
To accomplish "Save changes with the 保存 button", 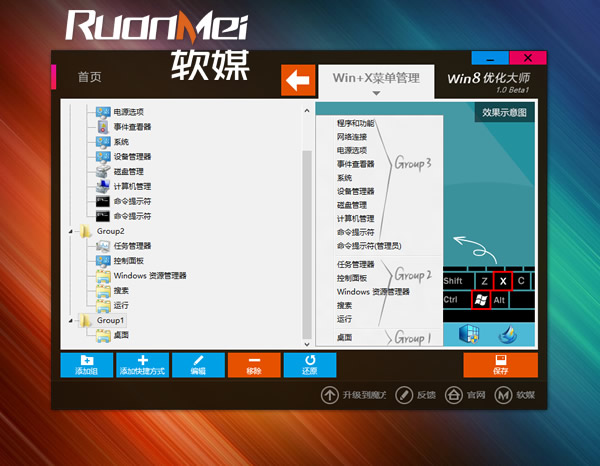I will (500, 364).
